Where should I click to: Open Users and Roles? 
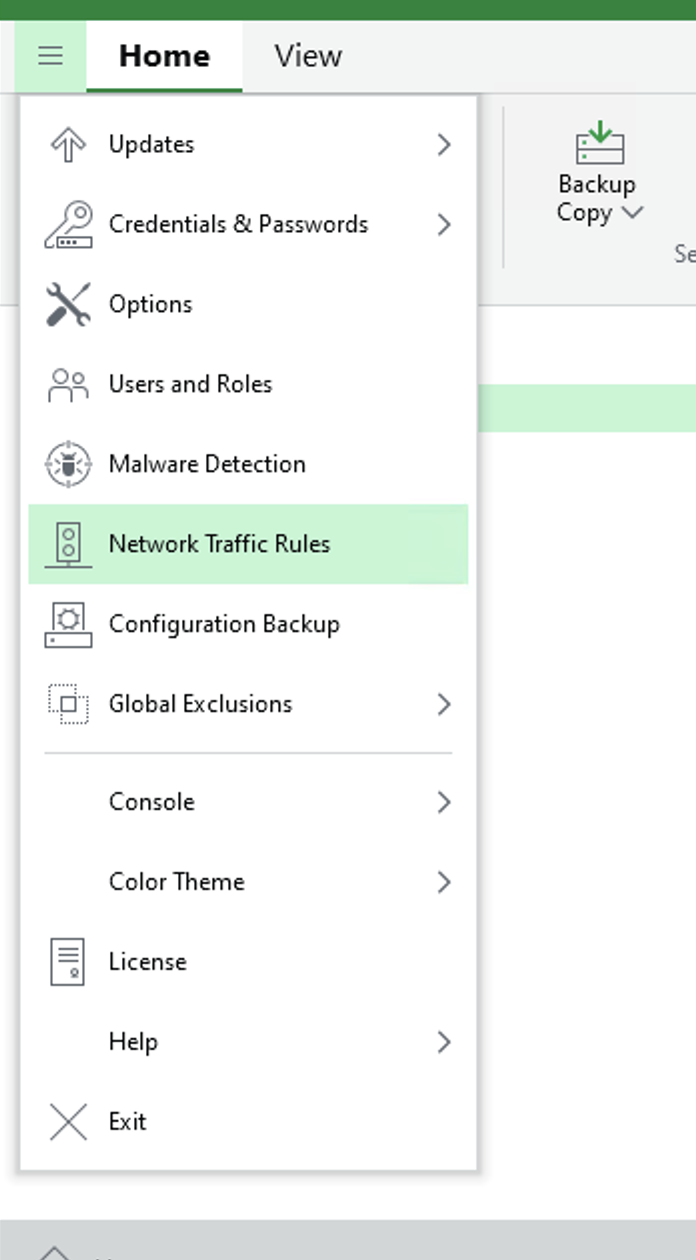tap(248, 384)
